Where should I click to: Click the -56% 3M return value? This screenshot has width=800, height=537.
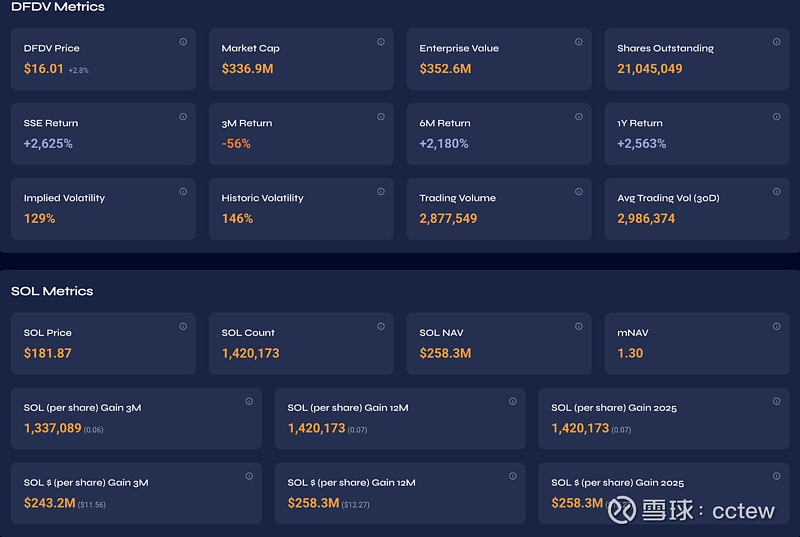(x=236, y=144)
